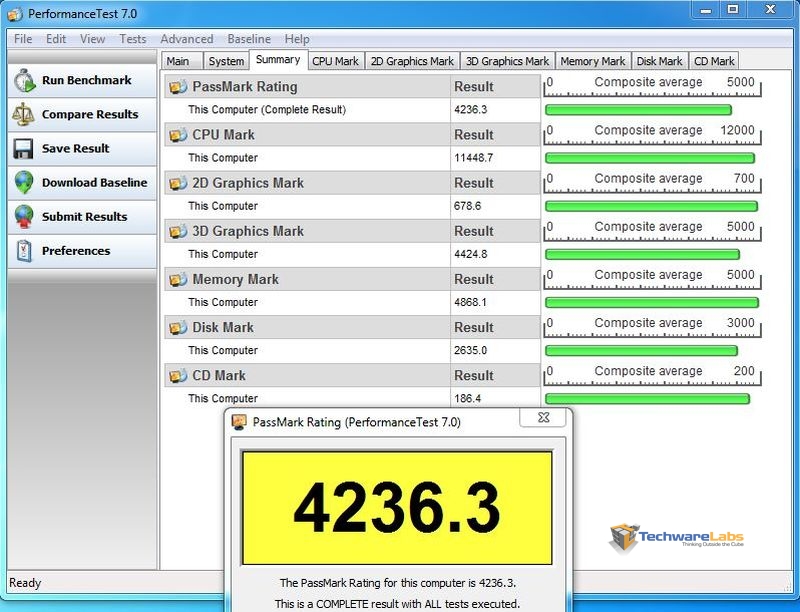Close the PassMark Rating dialog

point(544,418)
